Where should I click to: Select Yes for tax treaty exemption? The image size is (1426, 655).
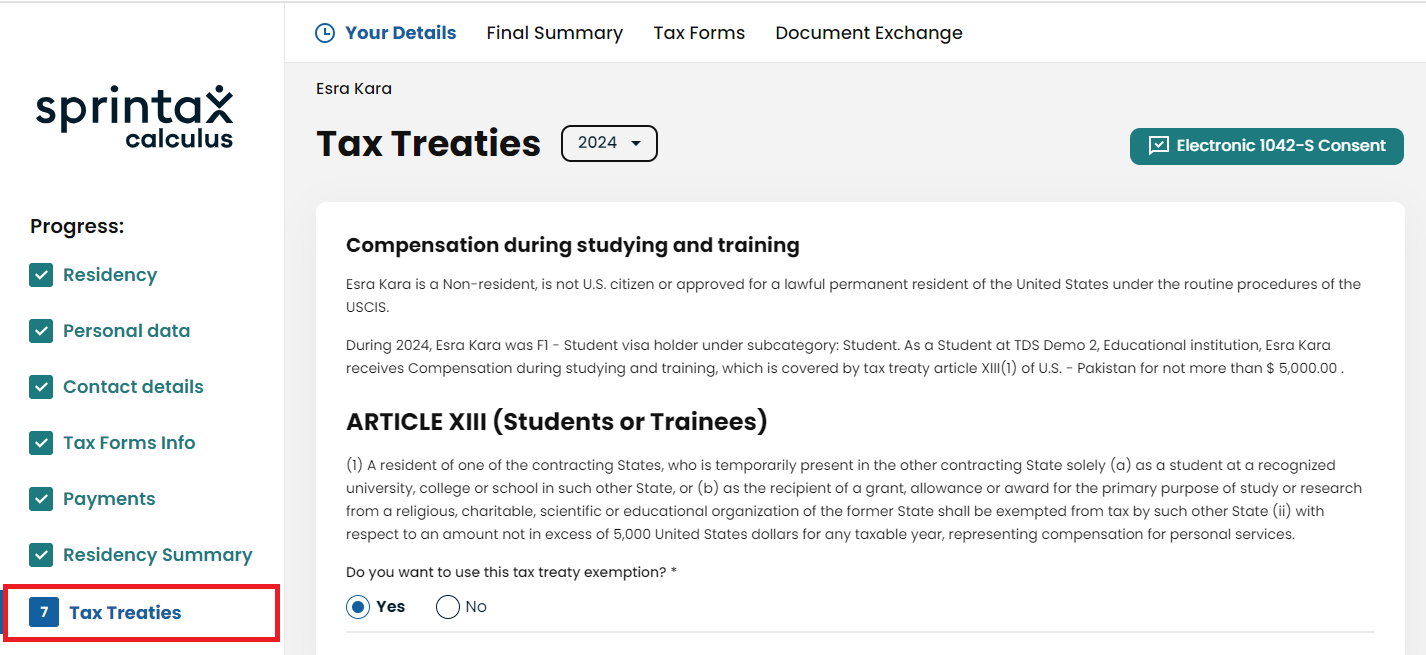pyautogui.click(x=358, y=607)
